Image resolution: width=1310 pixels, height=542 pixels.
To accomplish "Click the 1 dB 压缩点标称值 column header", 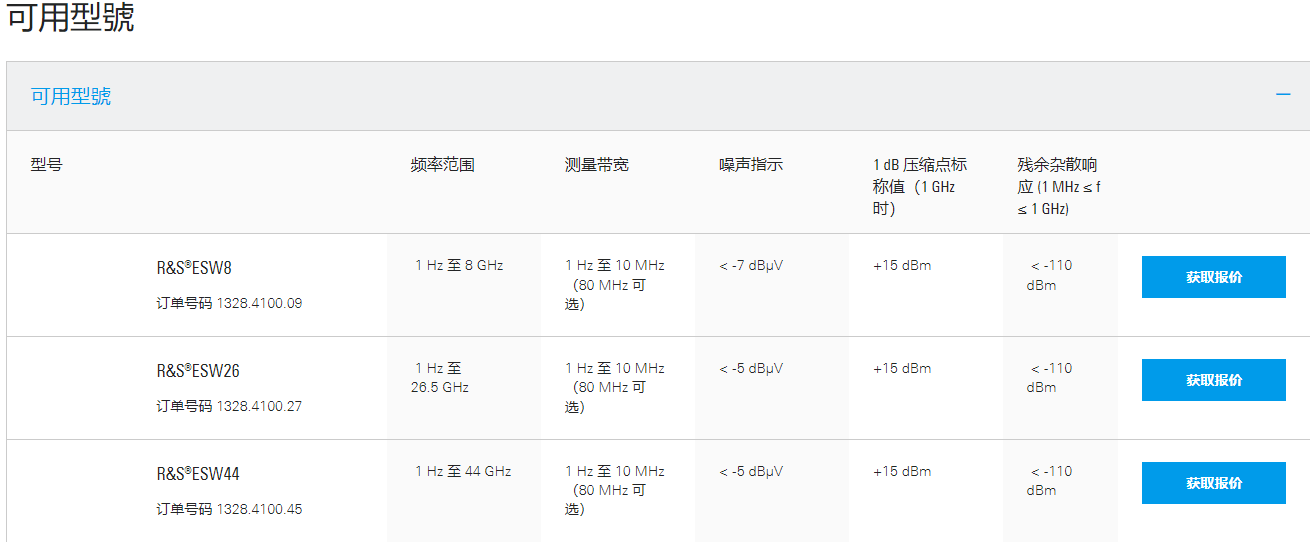I will click(919, 186).
